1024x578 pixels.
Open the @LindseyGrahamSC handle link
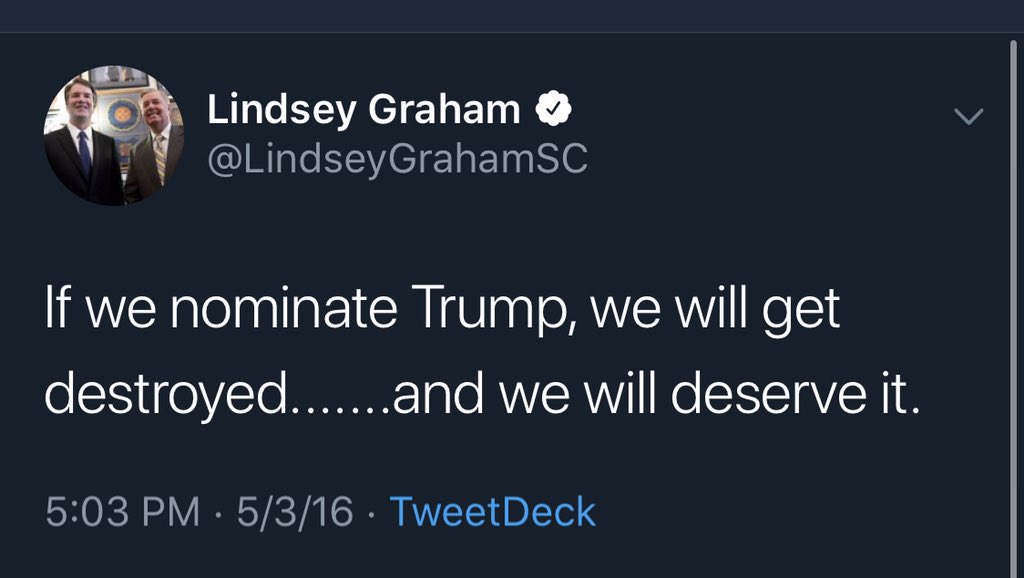click(398, 159)
